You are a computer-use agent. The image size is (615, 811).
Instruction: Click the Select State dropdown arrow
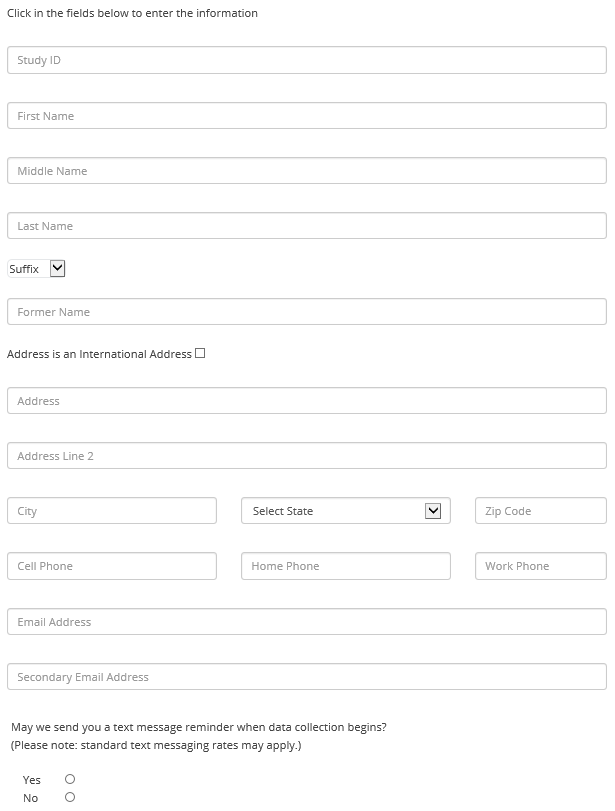433,511
